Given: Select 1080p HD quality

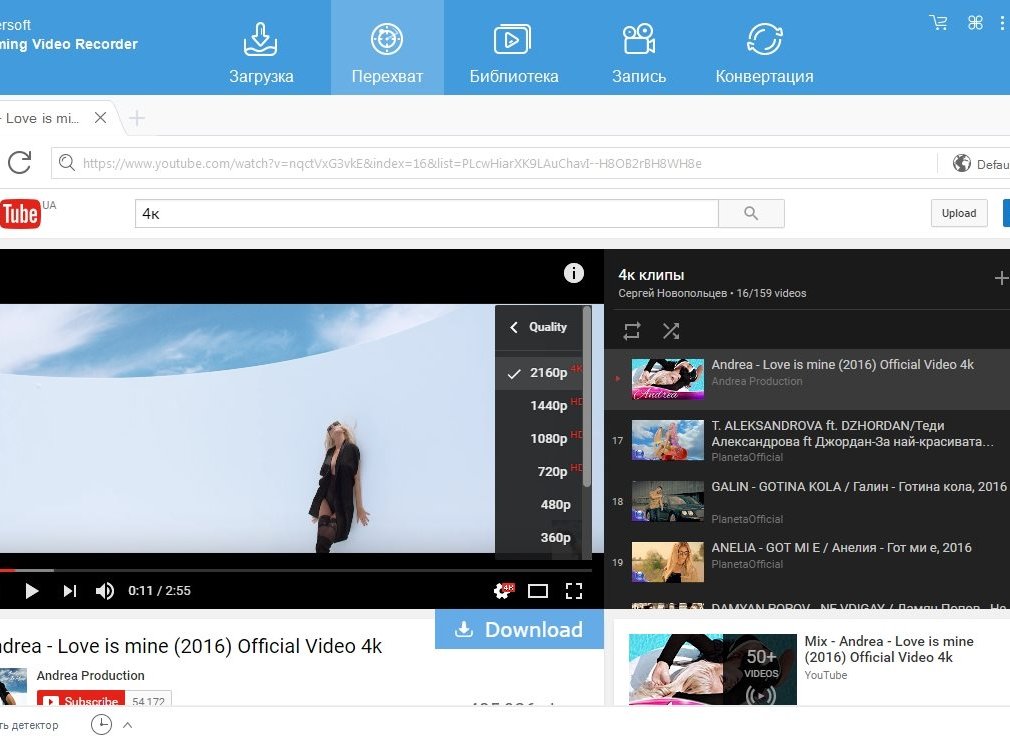Looking at the screenshot, I should tap(539, 439).
